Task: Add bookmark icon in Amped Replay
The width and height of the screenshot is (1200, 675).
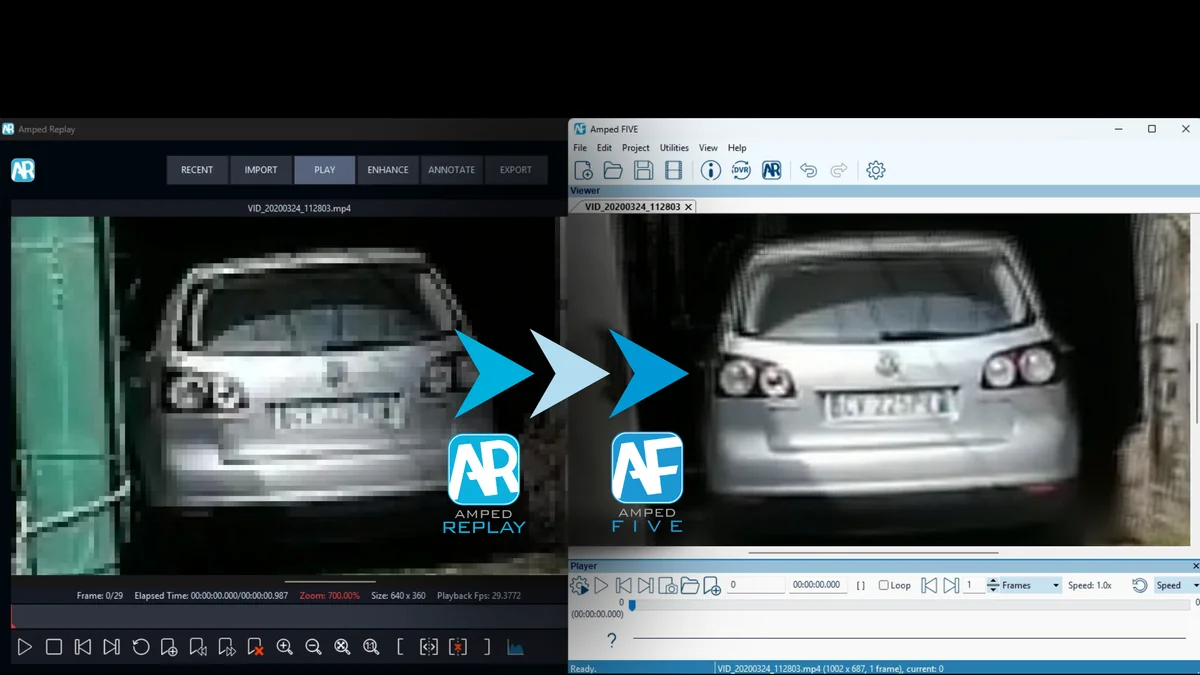Action: (169, 648)
